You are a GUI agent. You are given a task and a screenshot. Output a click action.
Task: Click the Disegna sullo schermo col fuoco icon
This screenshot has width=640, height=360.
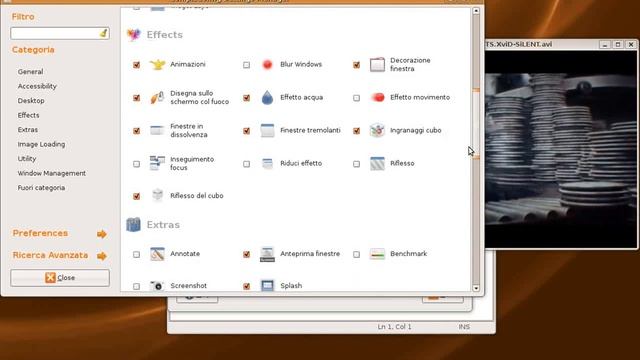(x=157, y=98)
